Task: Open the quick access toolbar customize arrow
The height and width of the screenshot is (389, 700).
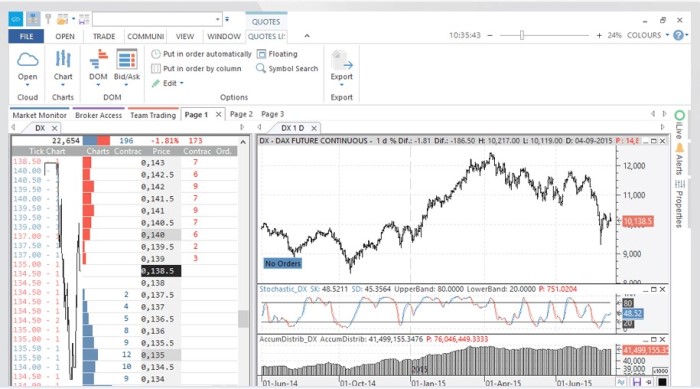Action: click(x=227, y=19)
